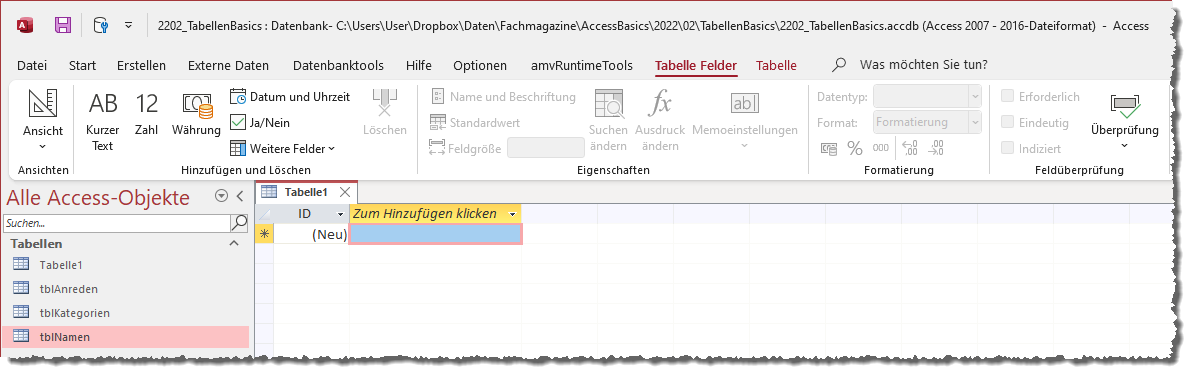Select tblAnreden table
1192x377 pixels.
[x=126, y=289]
